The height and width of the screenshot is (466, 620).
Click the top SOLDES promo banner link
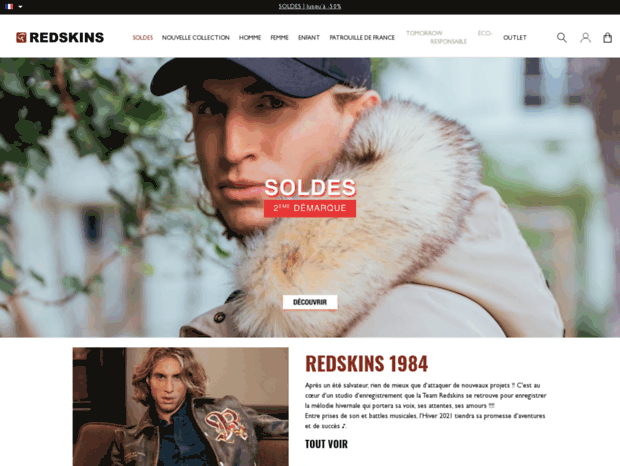point(310,6)
